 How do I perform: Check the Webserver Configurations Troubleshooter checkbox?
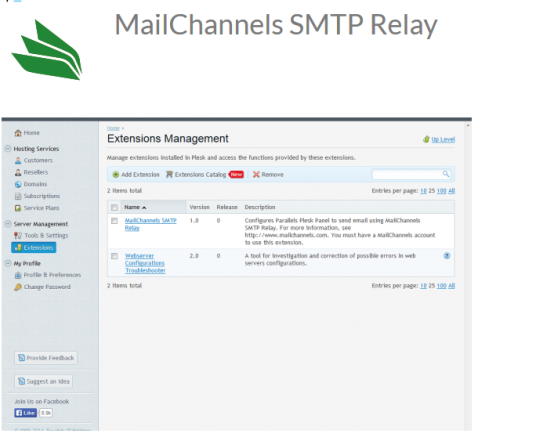click(114, 256)
